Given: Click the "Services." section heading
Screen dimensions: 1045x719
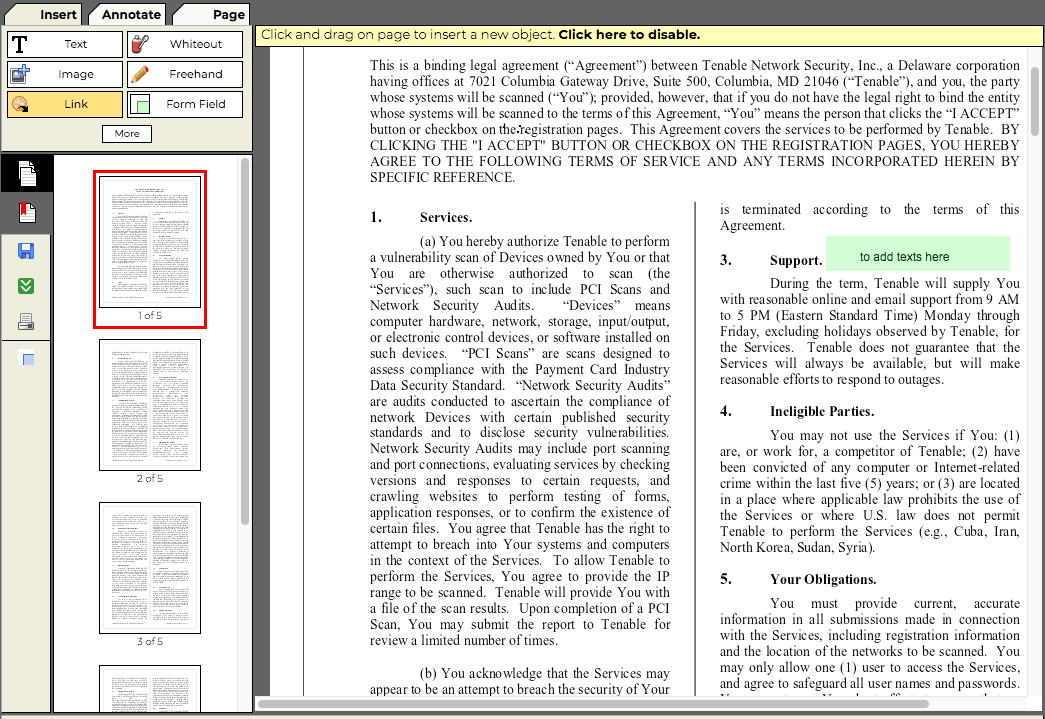Looking at the screenshot, I should [x=446, y=217].
